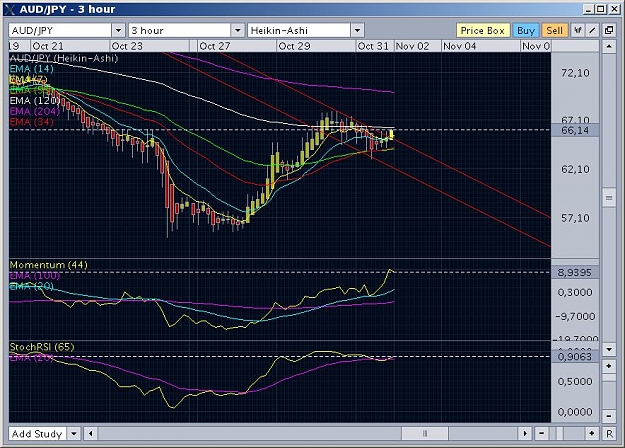Click horizontal zoom in plus button
625x448 pixels.
[x=592, y=433]
